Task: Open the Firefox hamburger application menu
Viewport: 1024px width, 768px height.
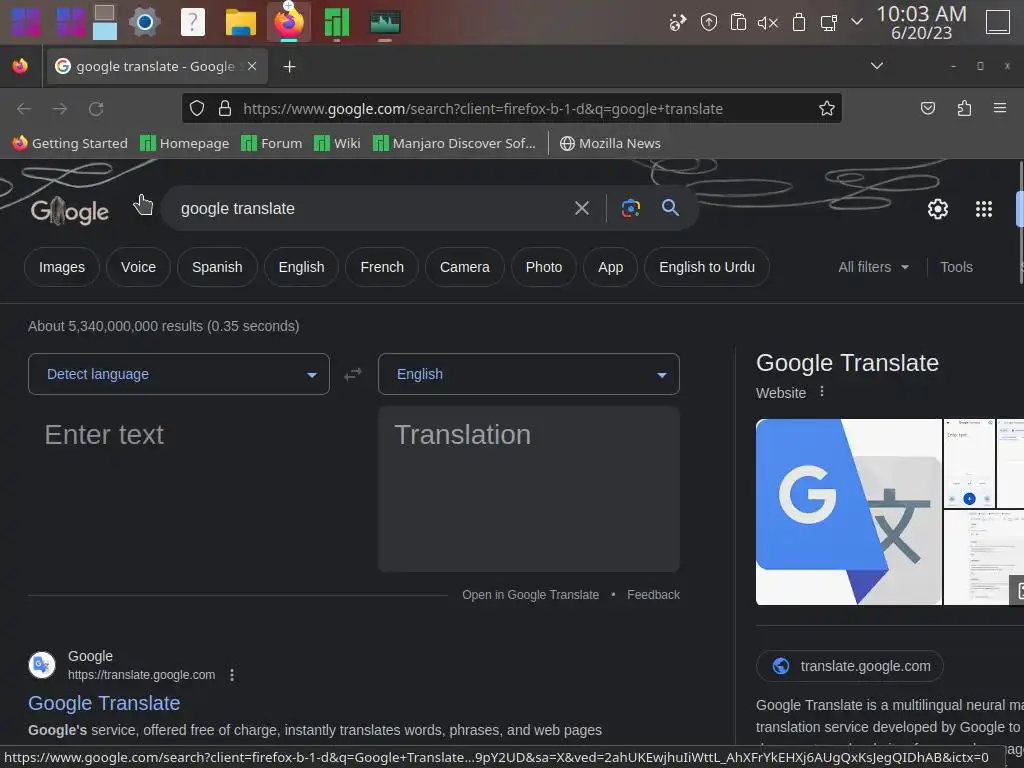Action: tap(999, 108)
